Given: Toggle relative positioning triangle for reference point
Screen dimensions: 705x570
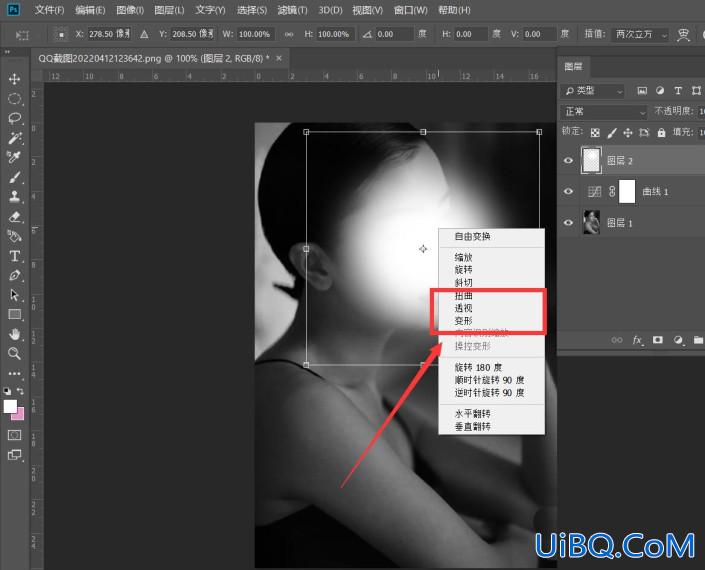Looking at the screenshot, I should click(x=144, y=34).
